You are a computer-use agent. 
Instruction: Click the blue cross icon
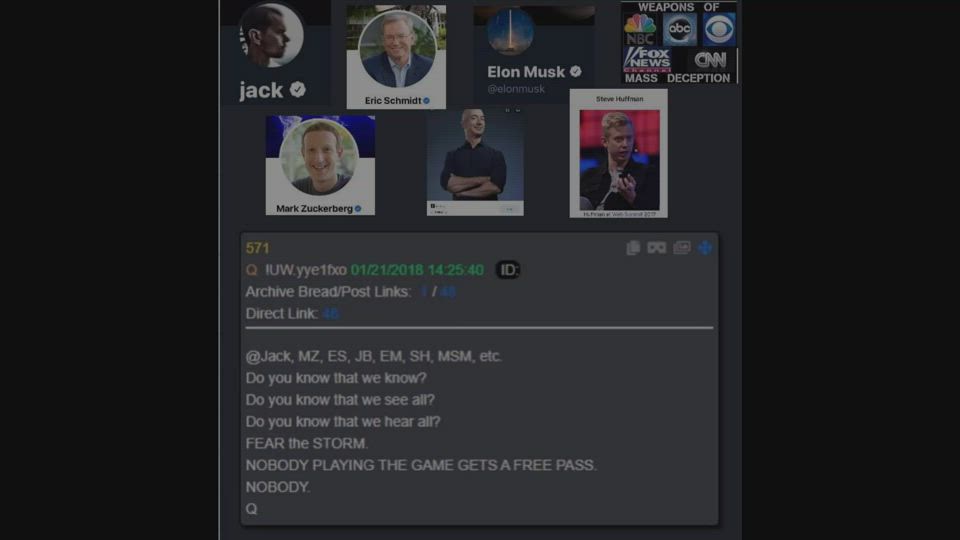(x=705, y=248)
